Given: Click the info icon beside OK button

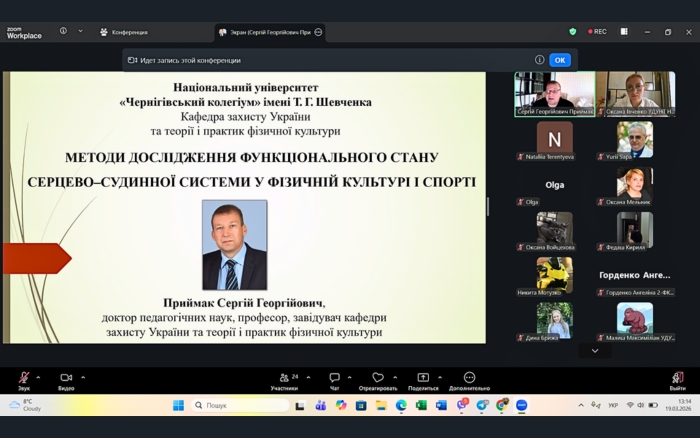Looking at the screenshot, I should [x=539, y=60].
